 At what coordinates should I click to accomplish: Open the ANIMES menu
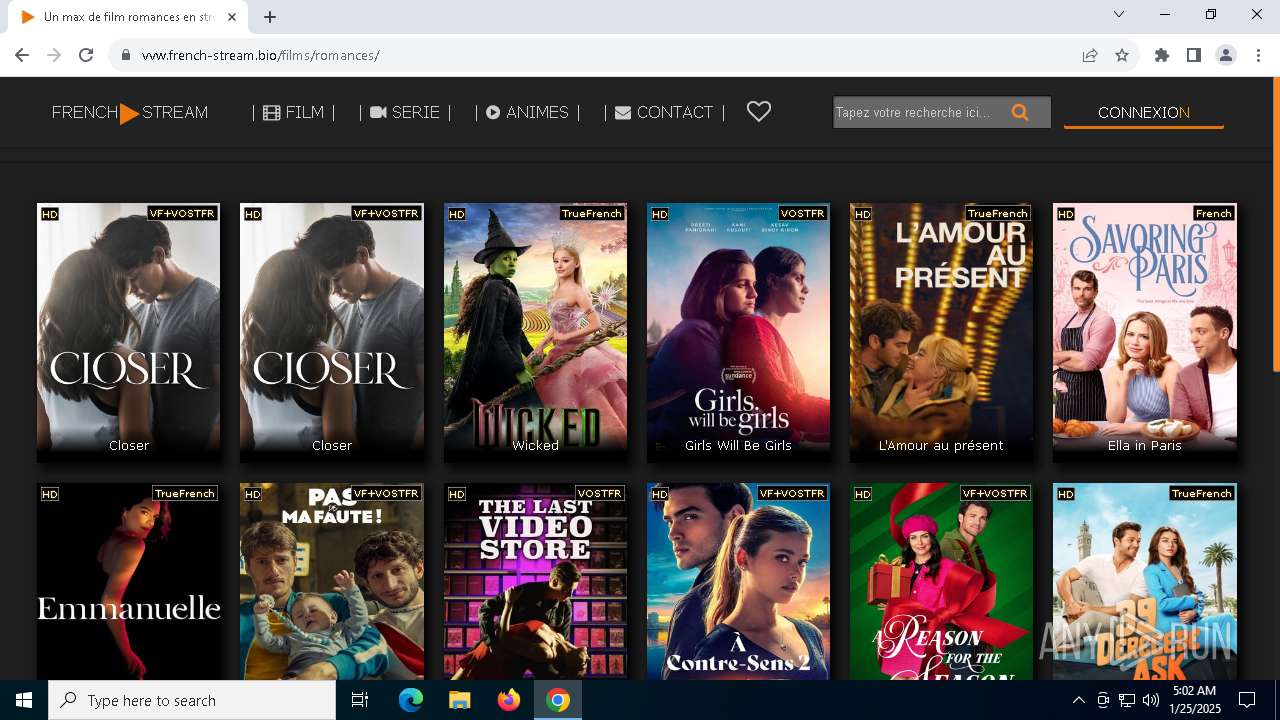pos(528,112)
